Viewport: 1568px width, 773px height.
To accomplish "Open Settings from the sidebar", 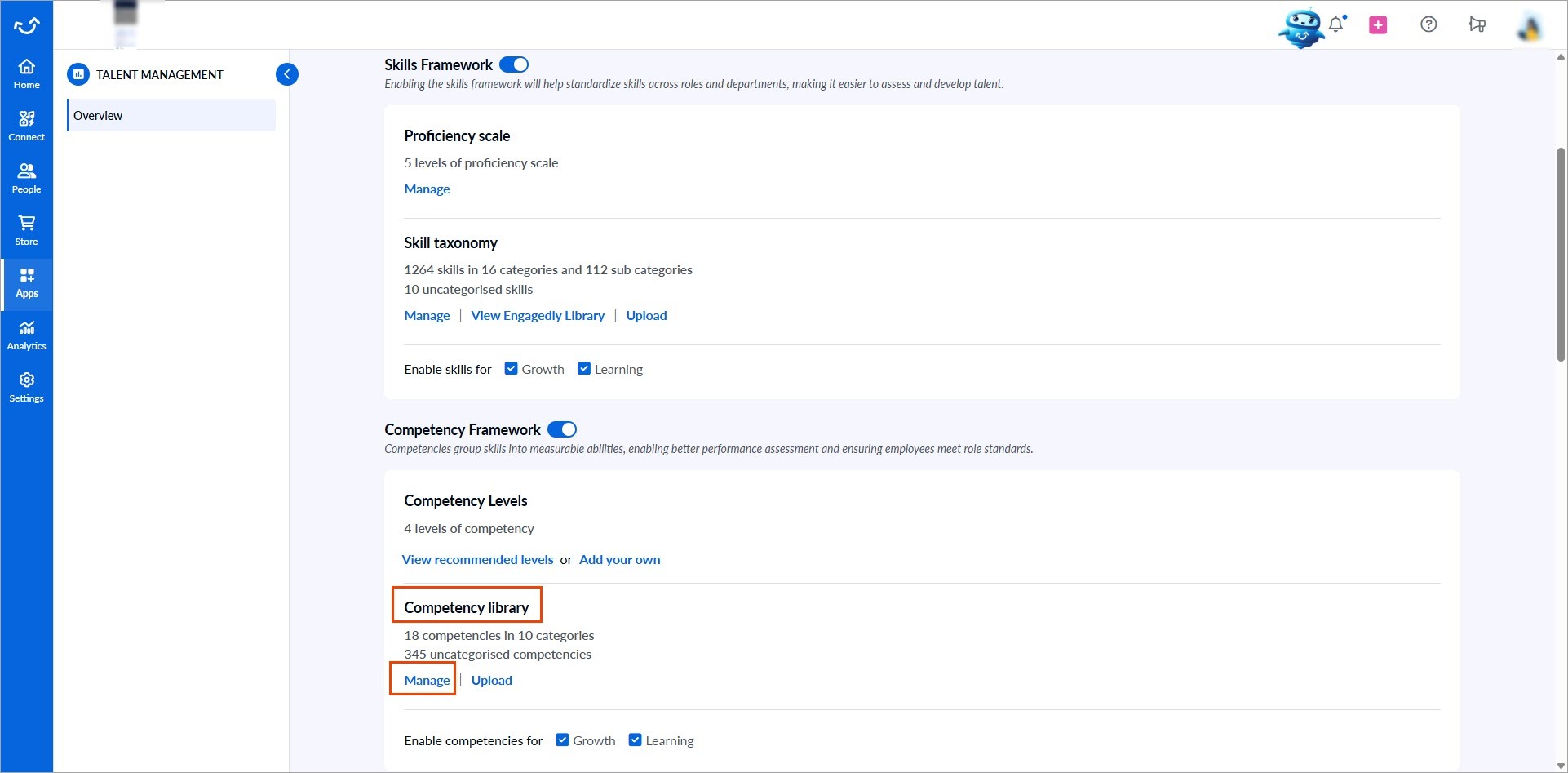I will click(26, 386).
